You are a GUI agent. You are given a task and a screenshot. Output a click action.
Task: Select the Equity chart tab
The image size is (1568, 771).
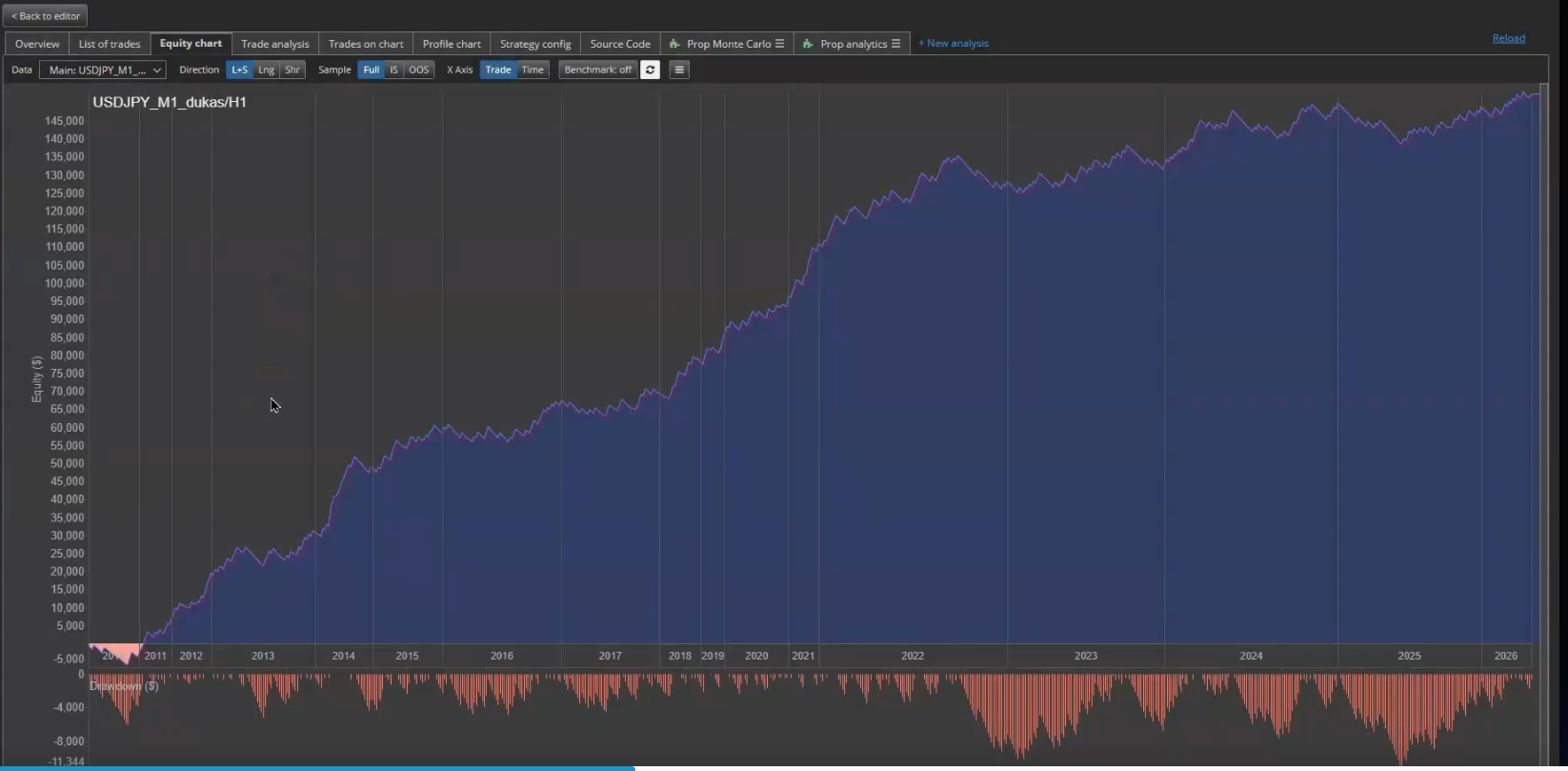pos(191,44)
